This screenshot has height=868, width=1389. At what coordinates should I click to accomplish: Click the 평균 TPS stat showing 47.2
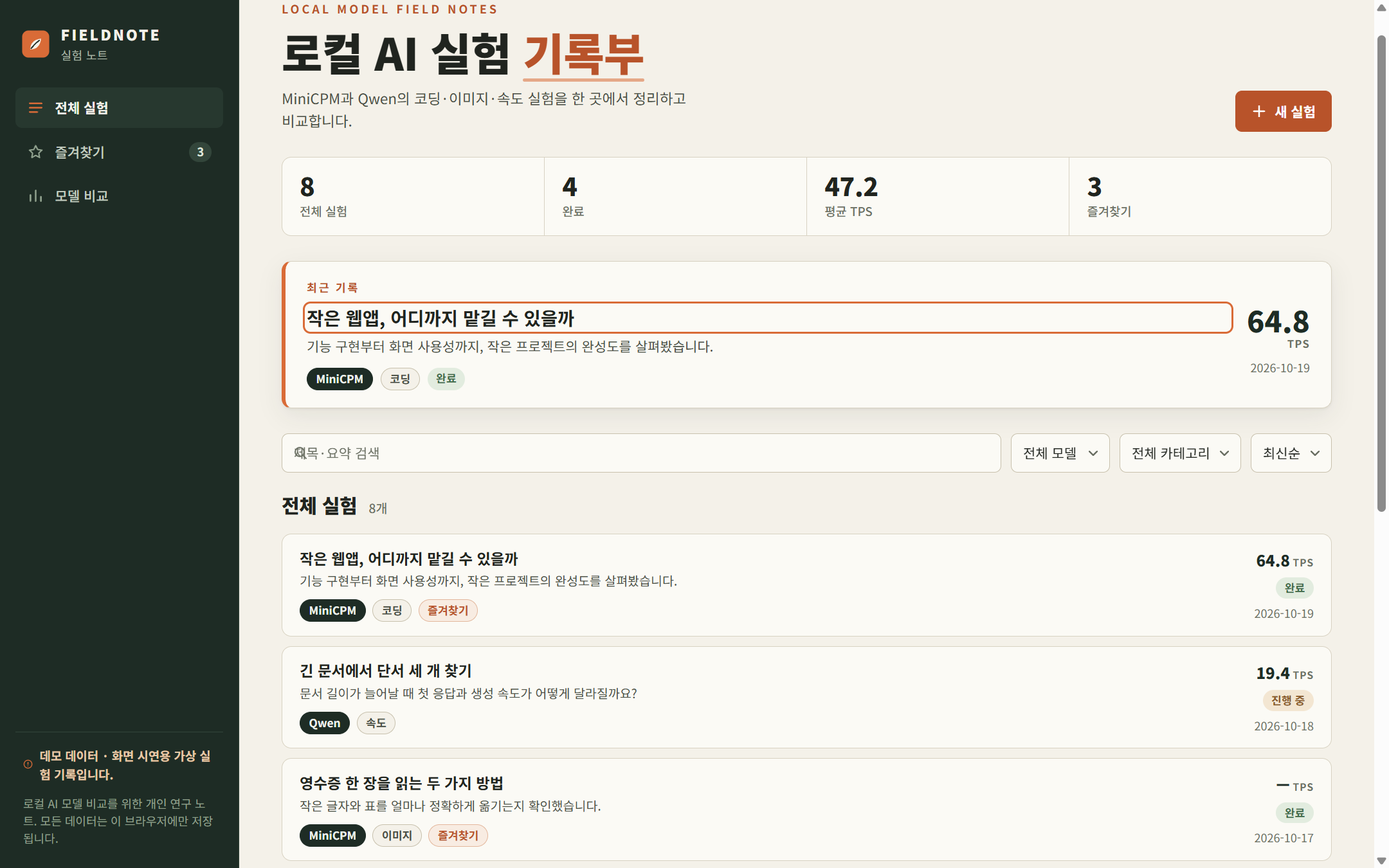pyautogui.click(x=938, y=197)
